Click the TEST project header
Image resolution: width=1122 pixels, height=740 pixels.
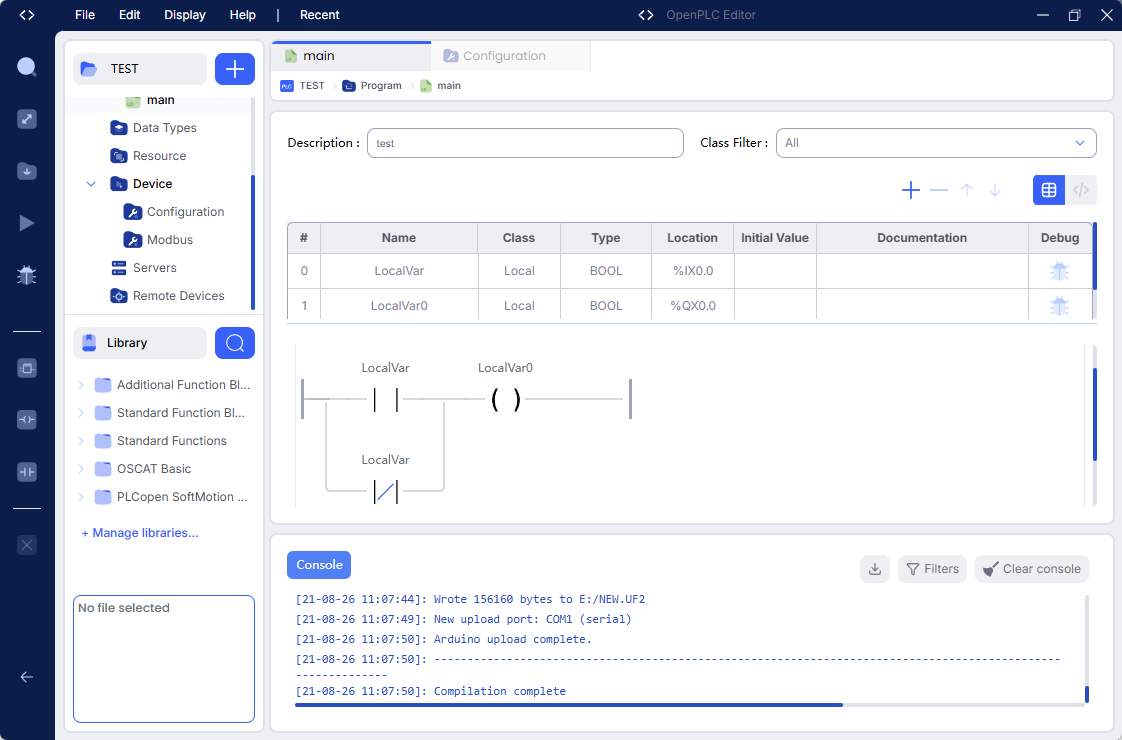[x=140, y=69]
